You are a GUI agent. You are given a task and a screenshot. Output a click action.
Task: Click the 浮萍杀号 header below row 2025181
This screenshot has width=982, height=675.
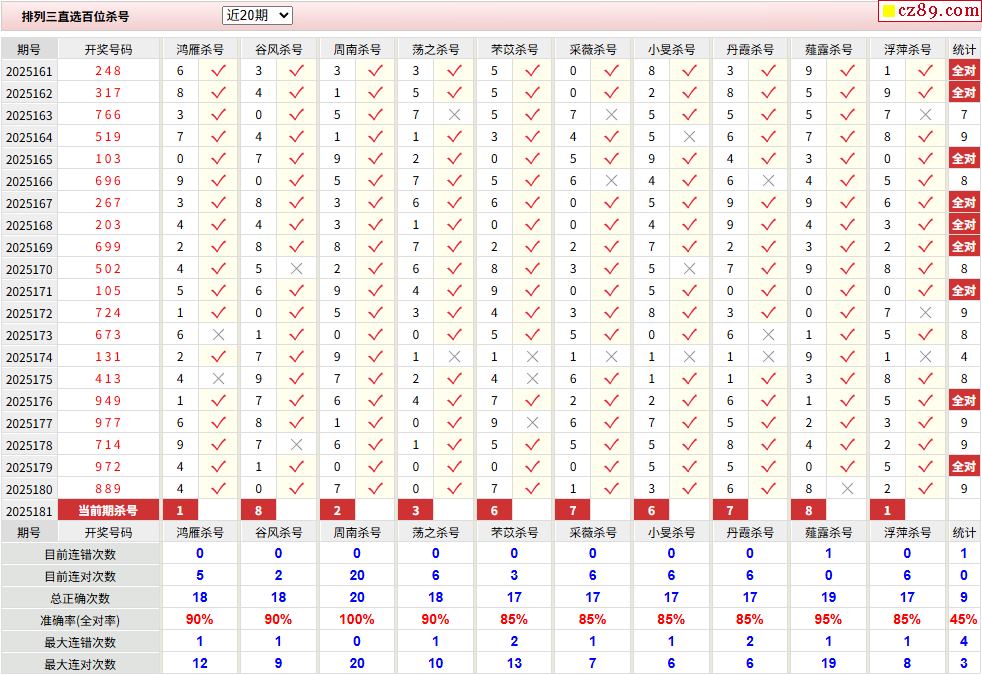pos(907,533)
